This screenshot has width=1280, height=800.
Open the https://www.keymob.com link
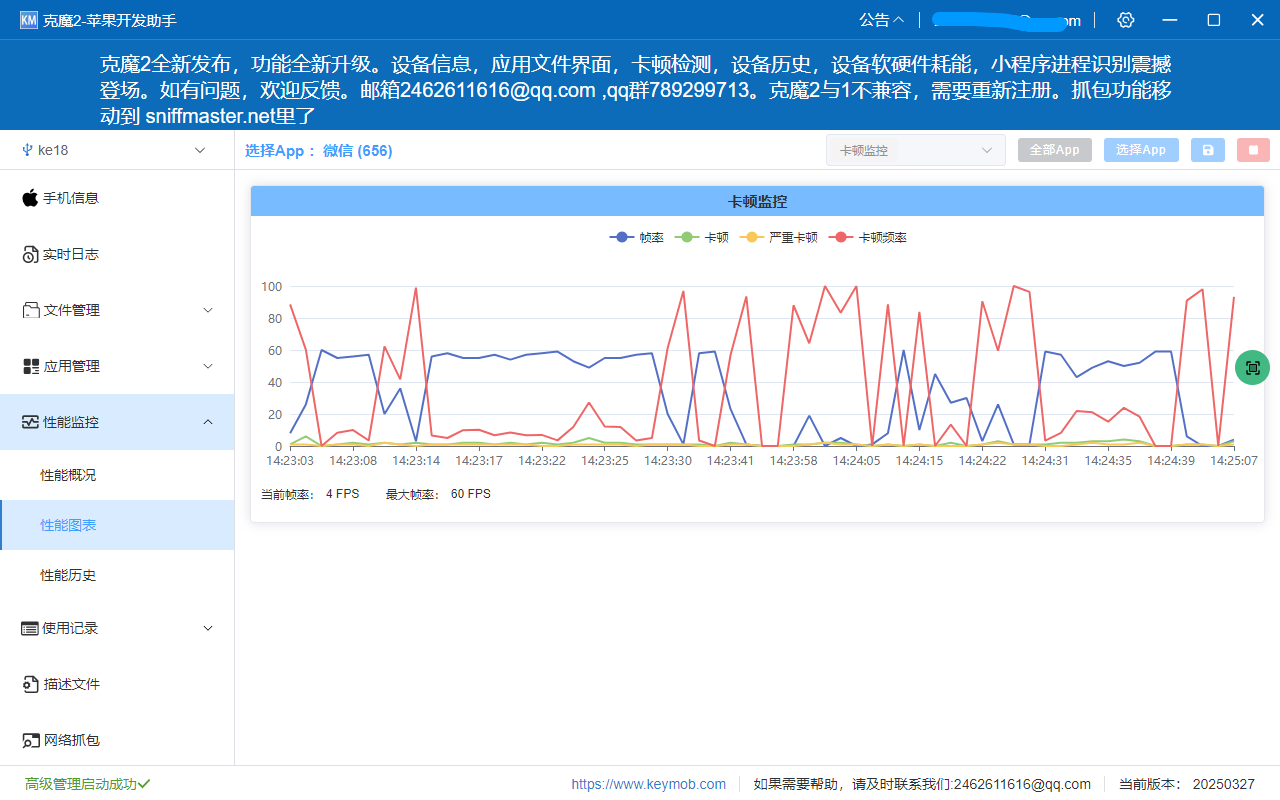coord(649,784)
